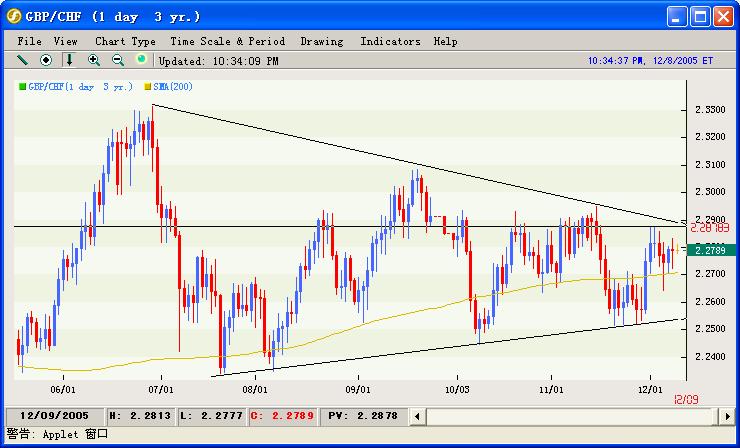The width and height of the screenshot is (740, 448).
Task: Click the green 2.2789 price marker
Action: pyautogui.click(x=711, y=250)
